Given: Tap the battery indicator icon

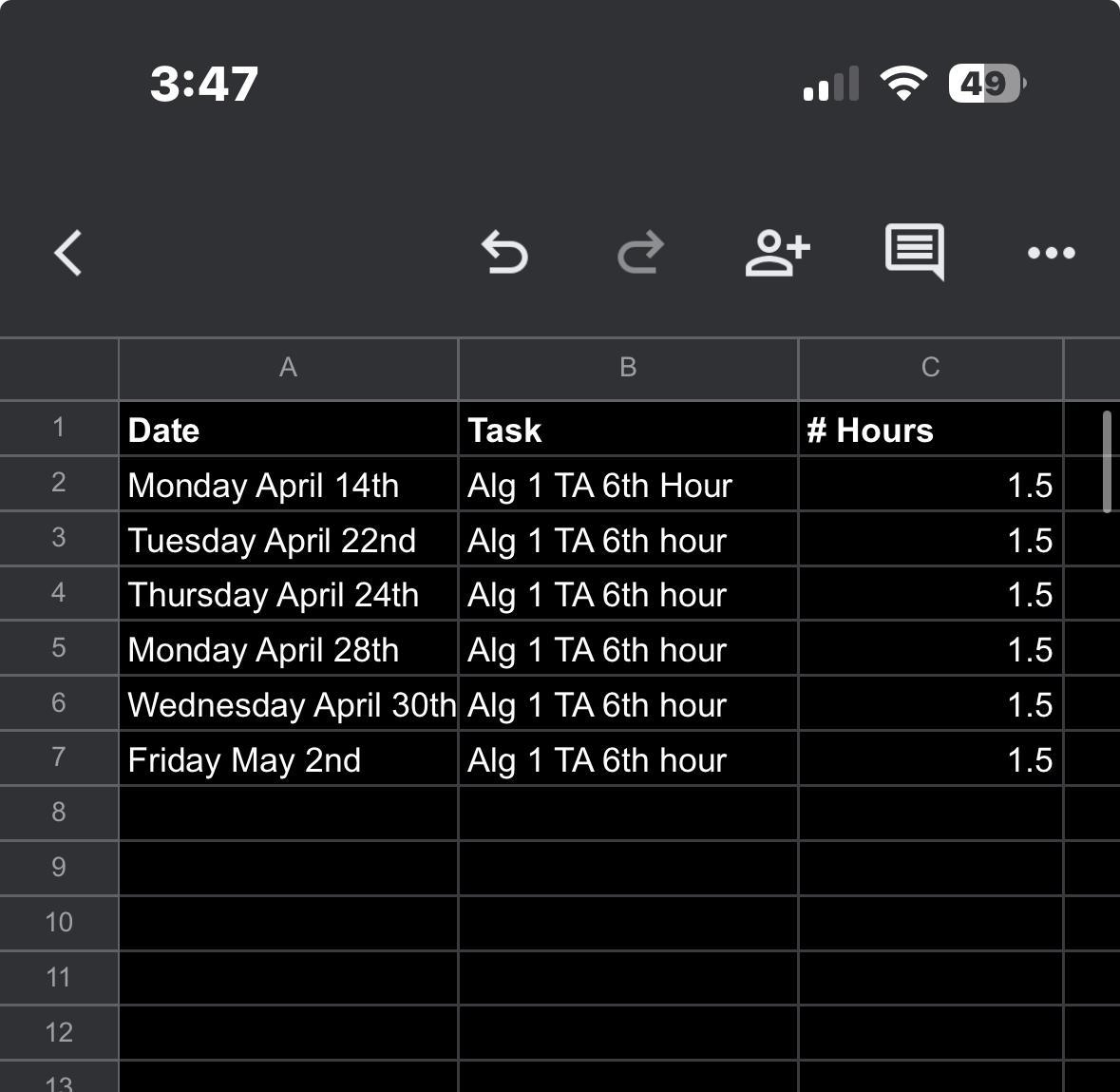Looking at the screenshot, I should click(986, 84).
